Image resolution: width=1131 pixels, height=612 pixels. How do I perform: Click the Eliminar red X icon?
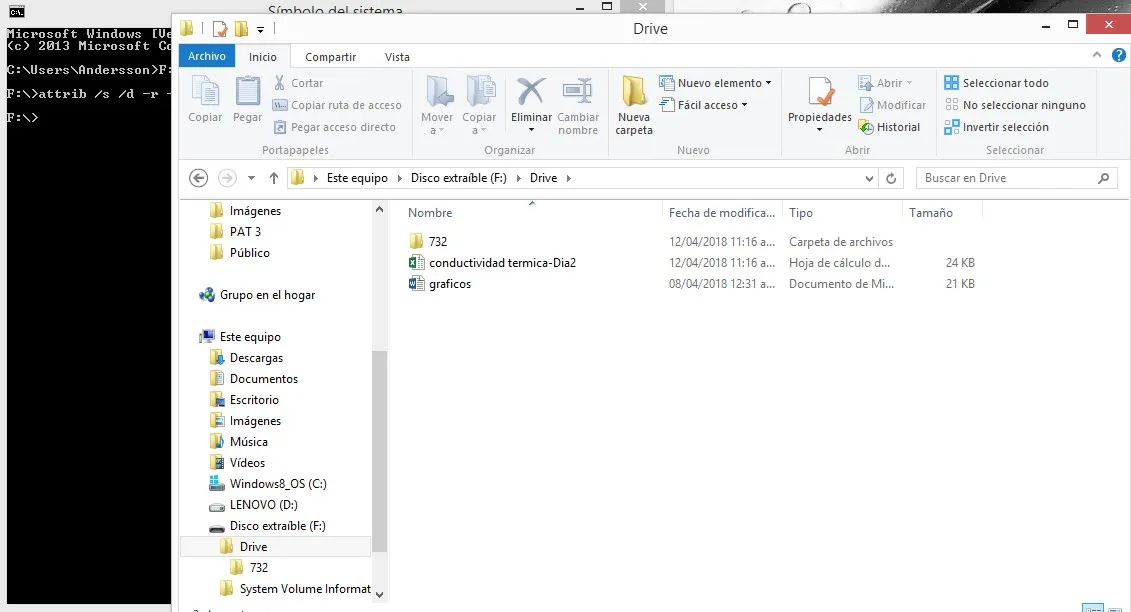pyautogui.click(x=531, y=92)
